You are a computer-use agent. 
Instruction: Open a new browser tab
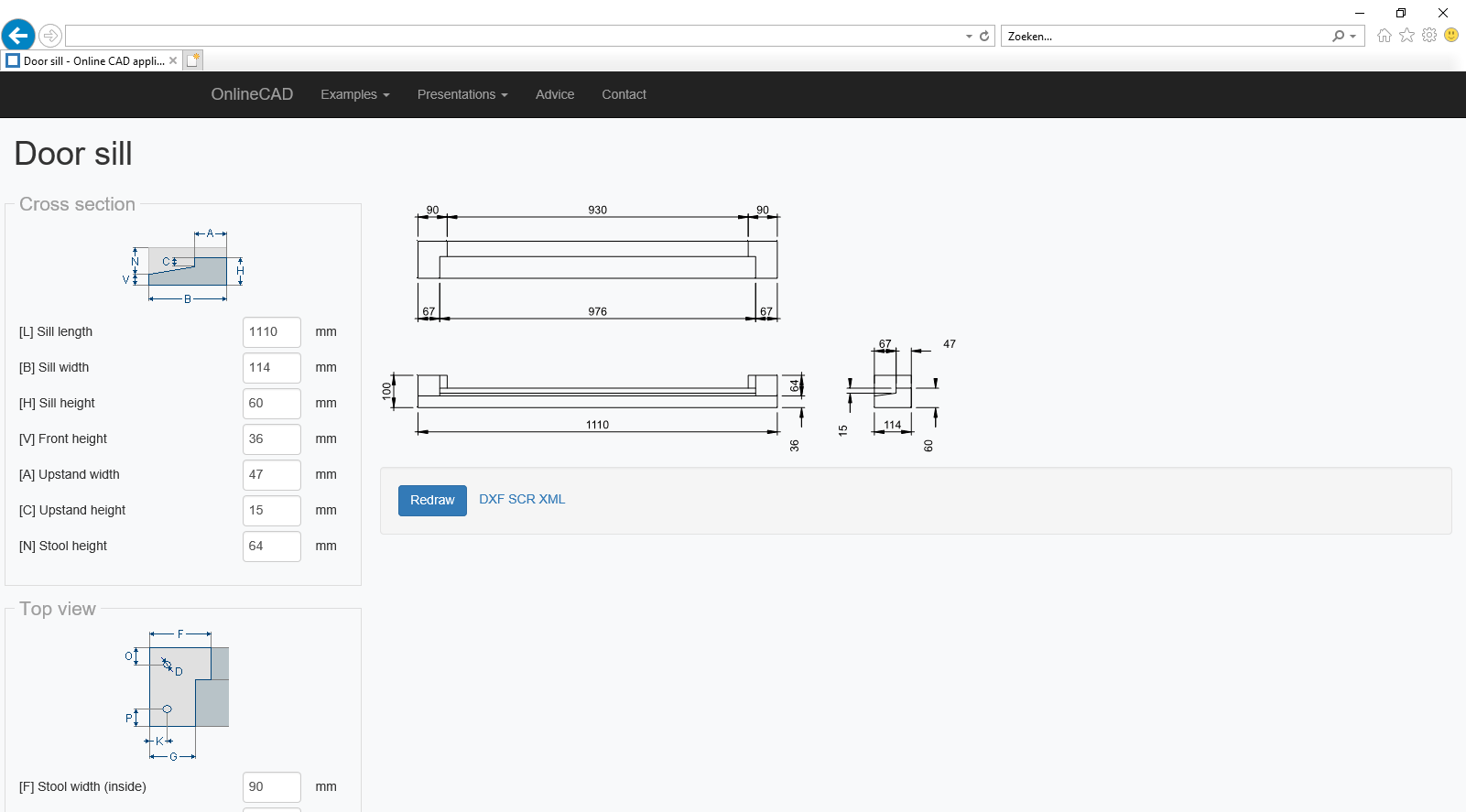192,60
